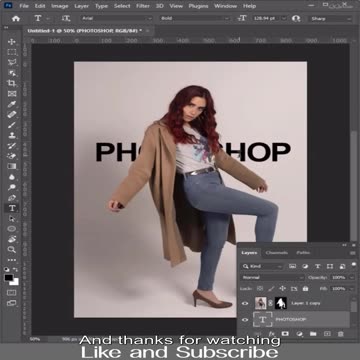The height and width of the screenshot is (360, 360).
Task: Create a new group folder
Action: click(x=313, y=333)
